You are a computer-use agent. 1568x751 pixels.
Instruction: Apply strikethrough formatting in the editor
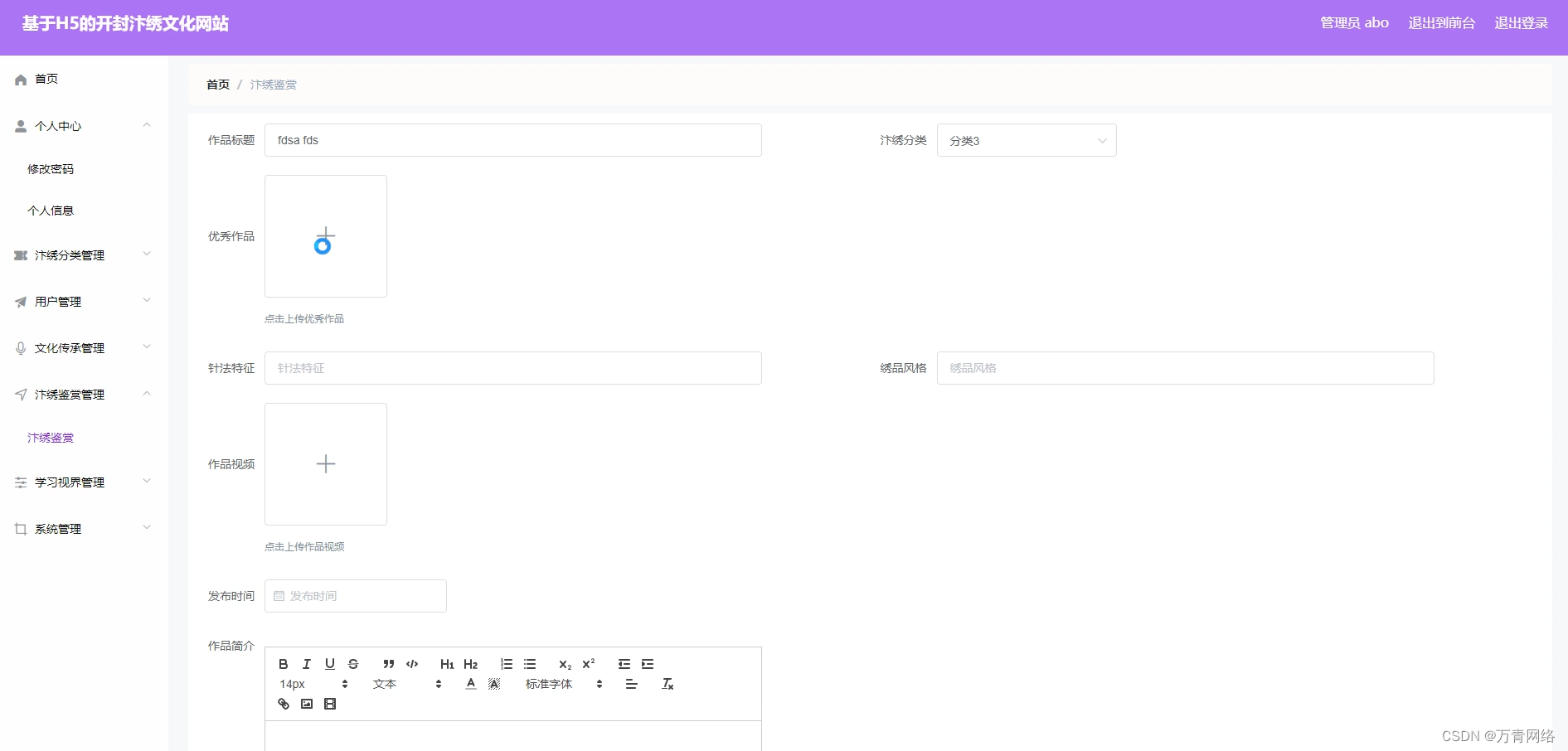(x=352, y=664)
